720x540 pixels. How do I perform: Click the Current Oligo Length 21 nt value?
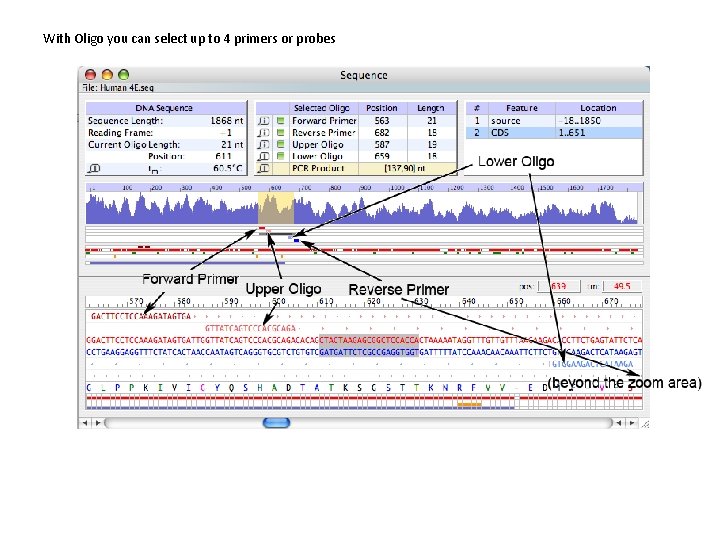(232, 145)
